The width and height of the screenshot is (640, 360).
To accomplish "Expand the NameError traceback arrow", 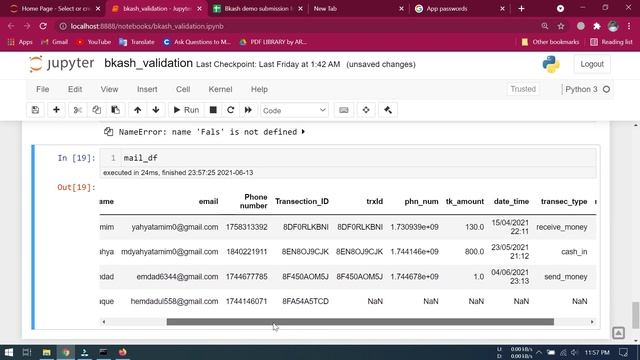I will point(303,132).
